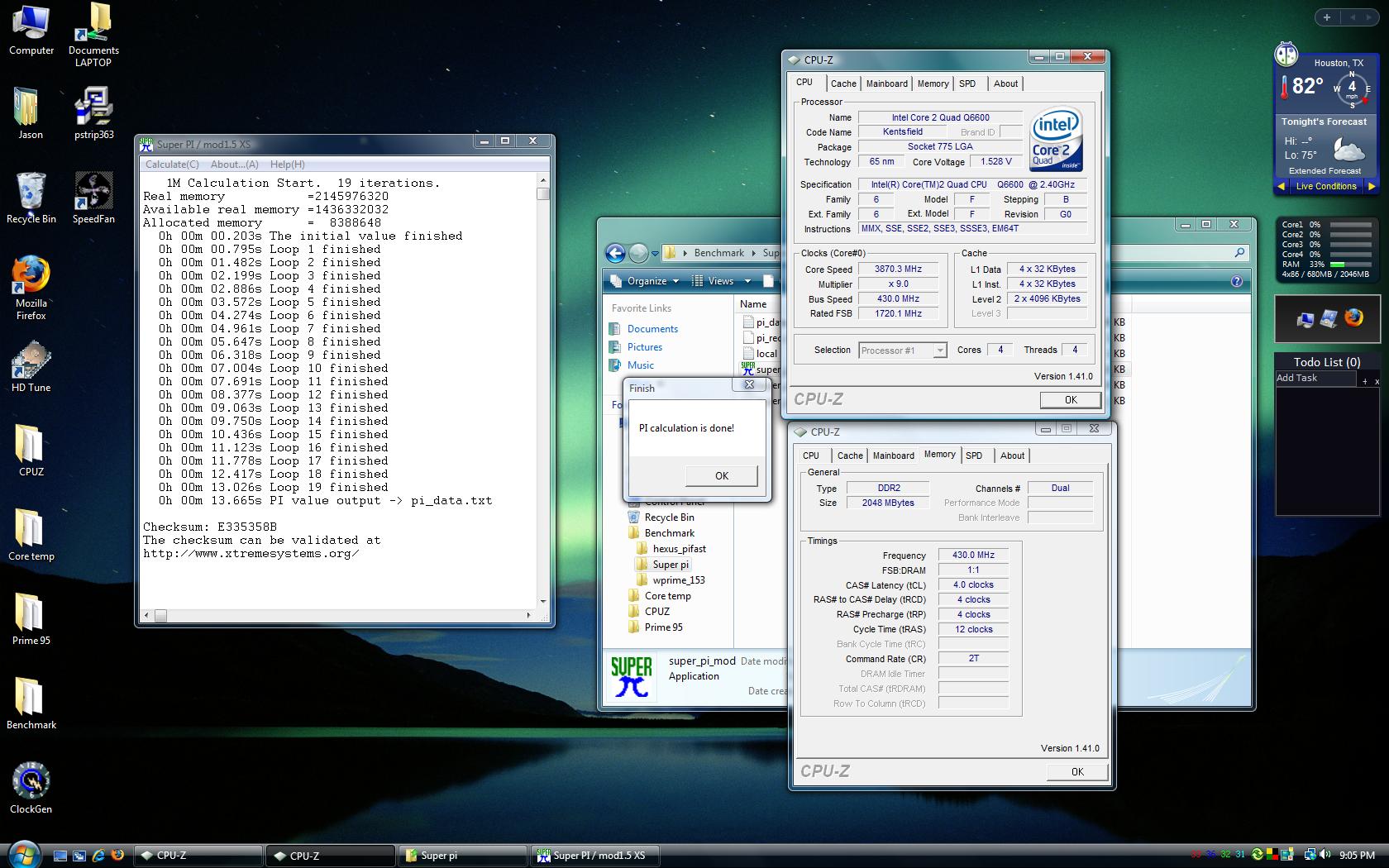Switch to Cache tab in top CPU-Z window
The width and height of the screenshot is (1389, 868).
(x=843, y=83)
